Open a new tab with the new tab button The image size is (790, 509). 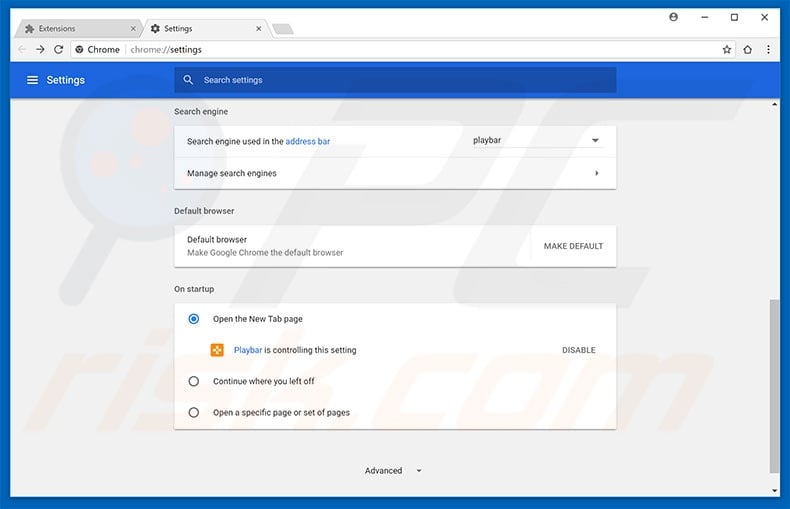coord(283,29)
